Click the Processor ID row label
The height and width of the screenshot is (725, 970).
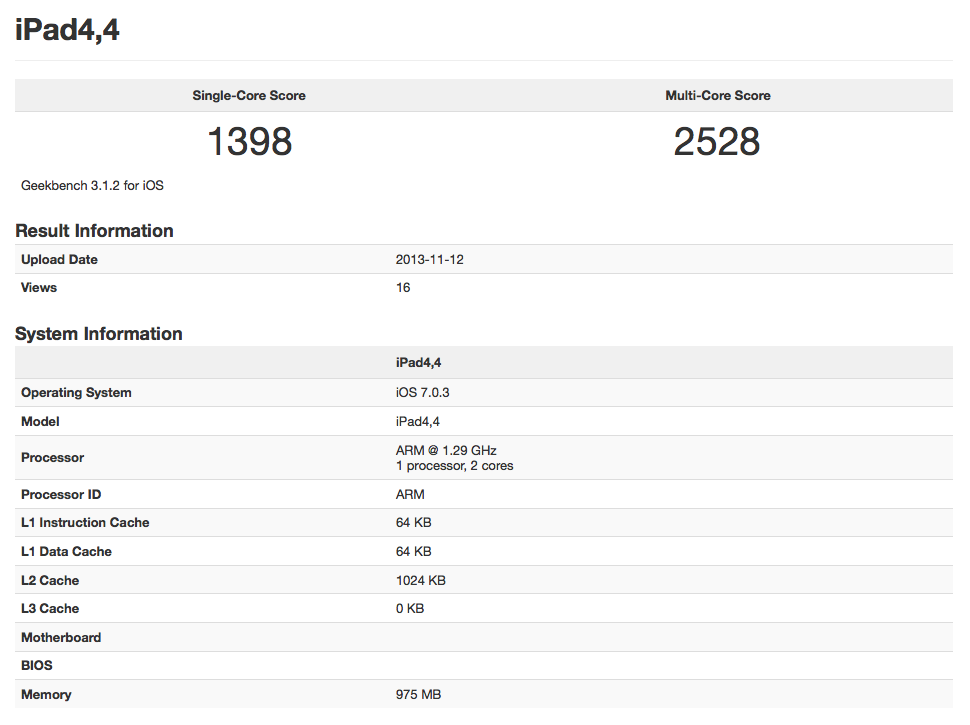61,495
